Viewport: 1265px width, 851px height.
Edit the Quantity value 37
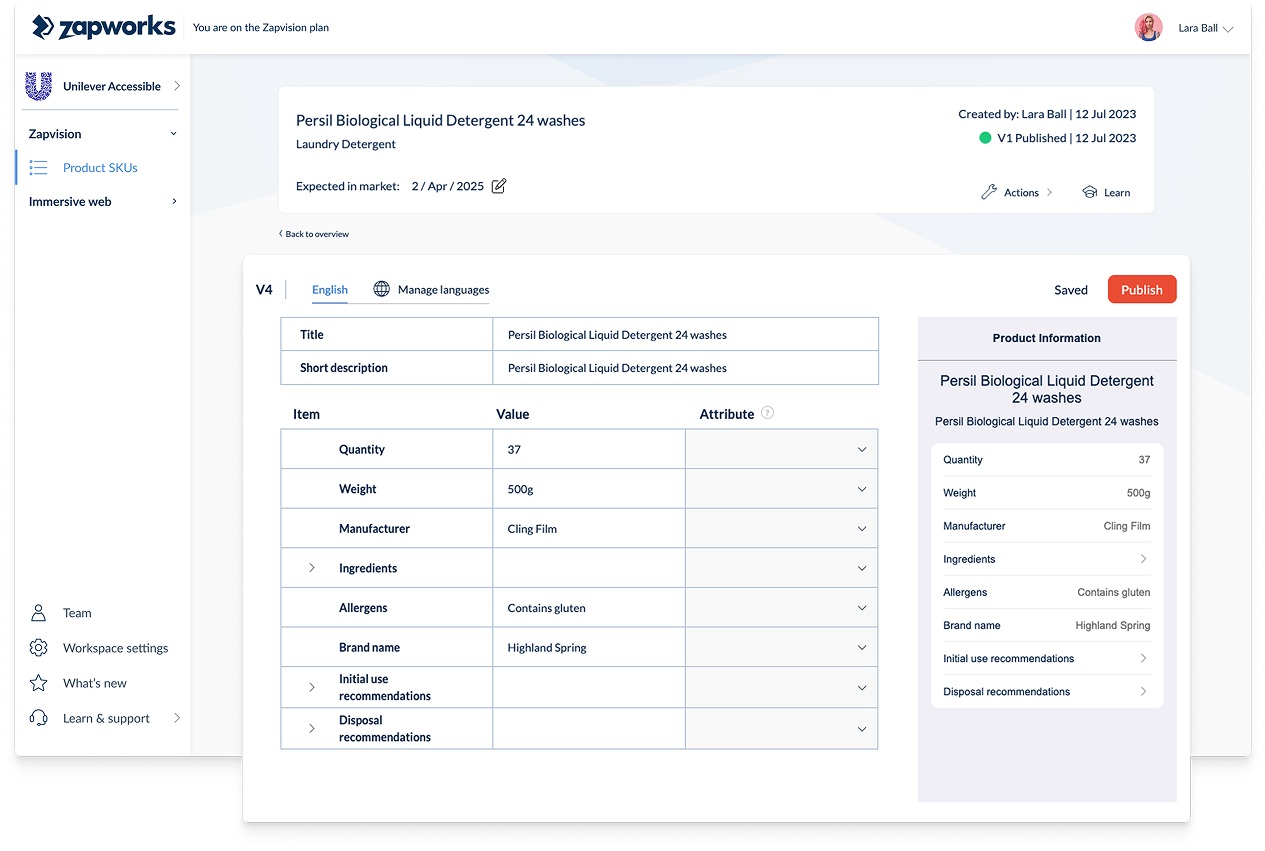coord(589,449)
